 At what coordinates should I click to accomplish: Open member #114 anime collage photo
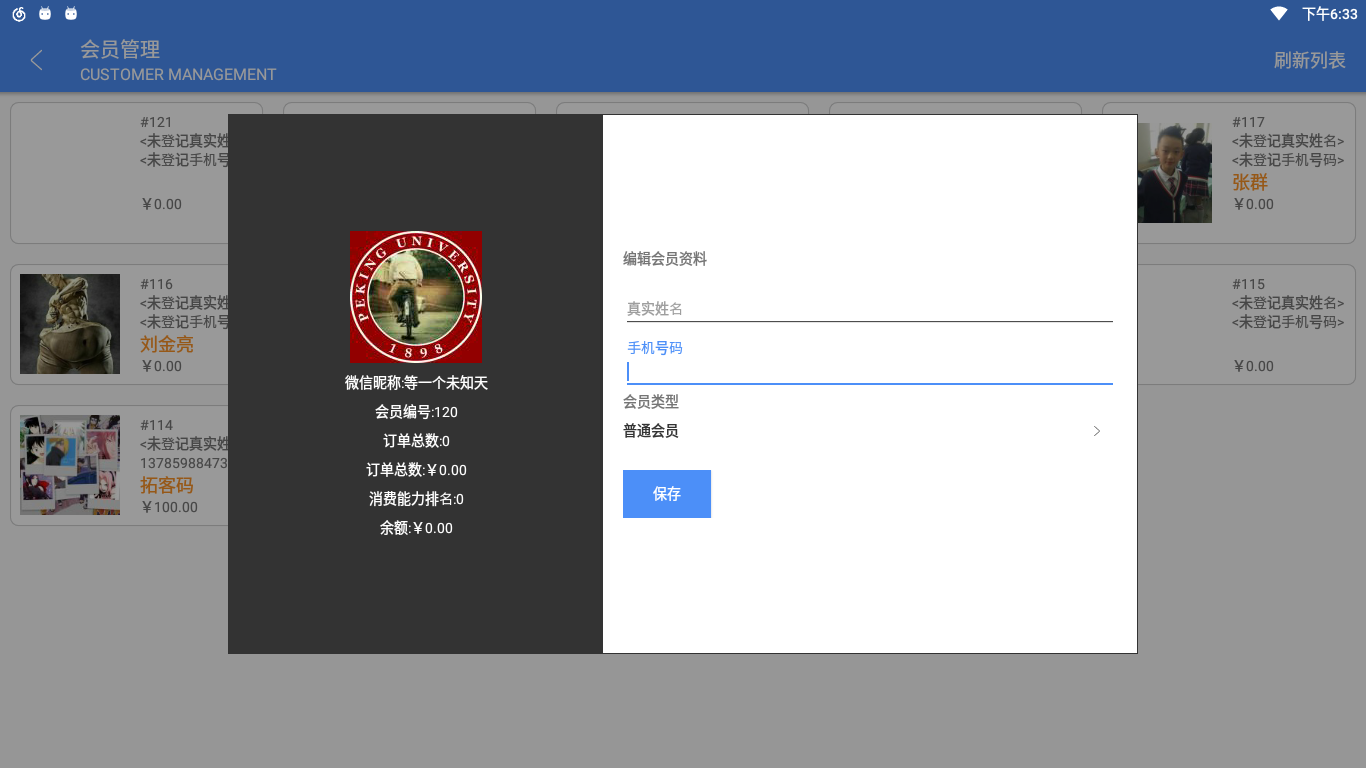point(70,465)
